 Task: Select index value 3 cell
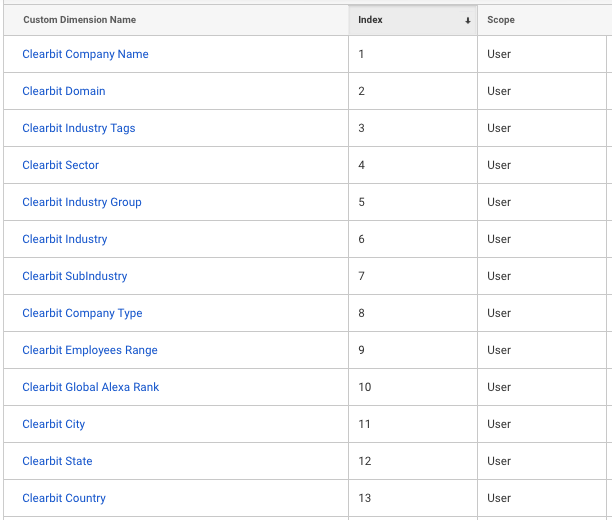413,128
